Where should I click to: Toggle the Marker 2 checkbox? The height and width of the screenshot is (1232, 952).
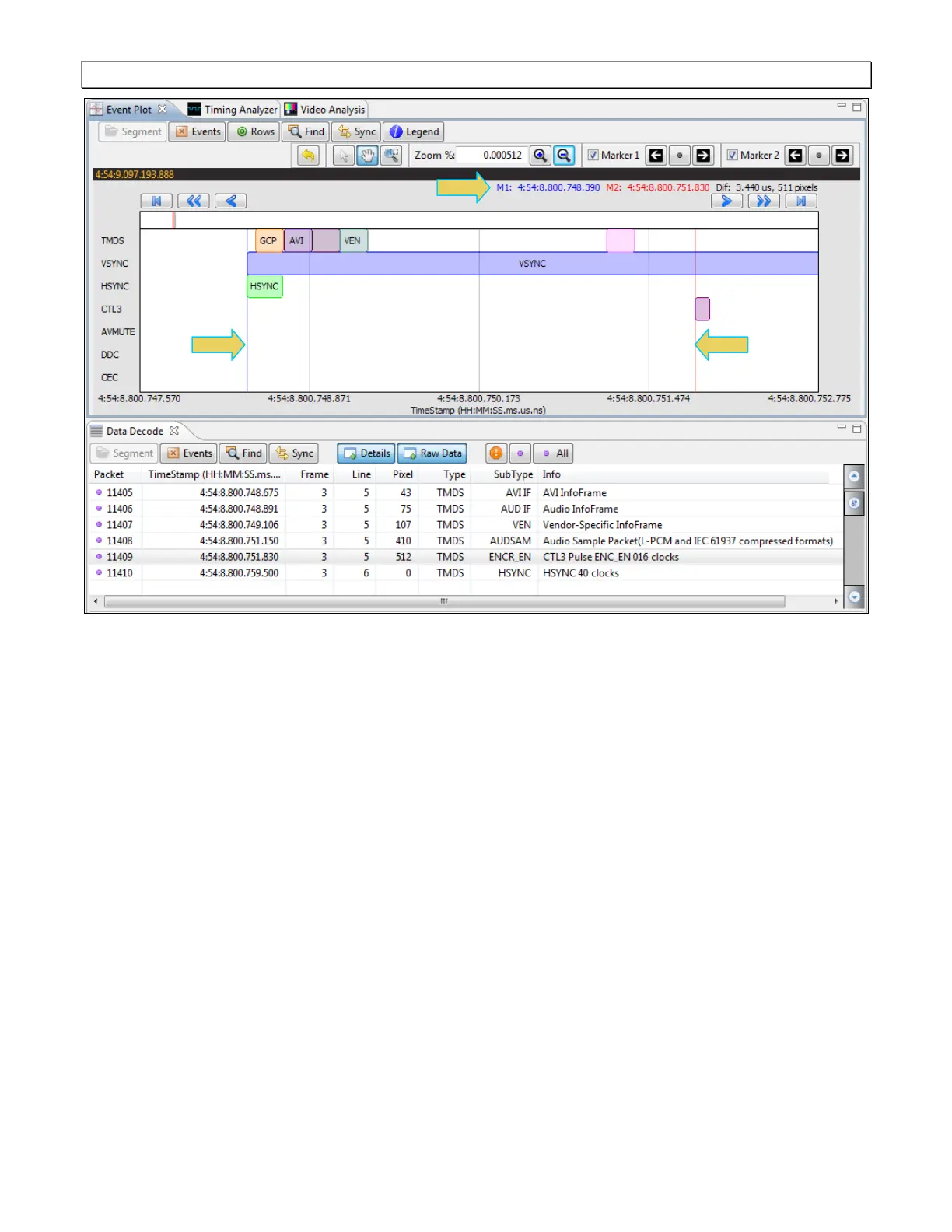click(x=732, y=156)
